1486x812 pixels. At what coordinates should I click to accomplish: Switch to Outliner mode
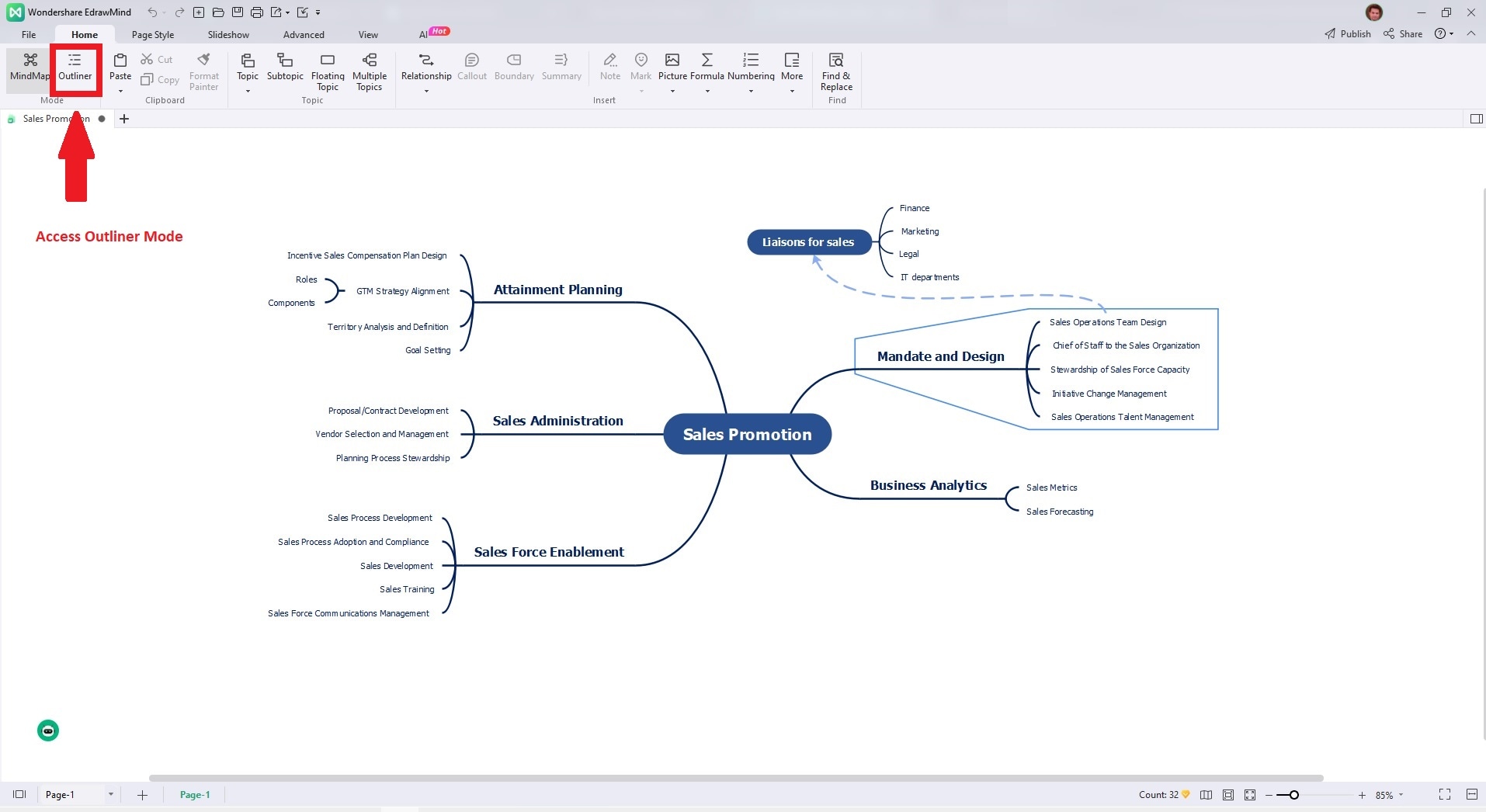pyautogui.click(x=75, y=68)
